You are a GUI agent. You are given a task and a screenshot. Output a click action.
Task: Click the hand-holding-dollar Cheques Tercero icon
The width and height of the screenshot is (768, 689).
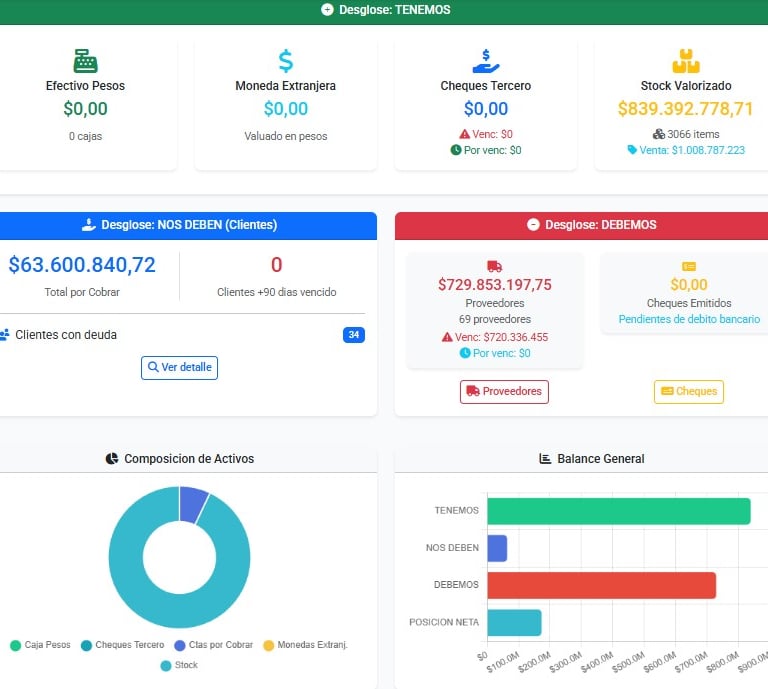(485, 61)
